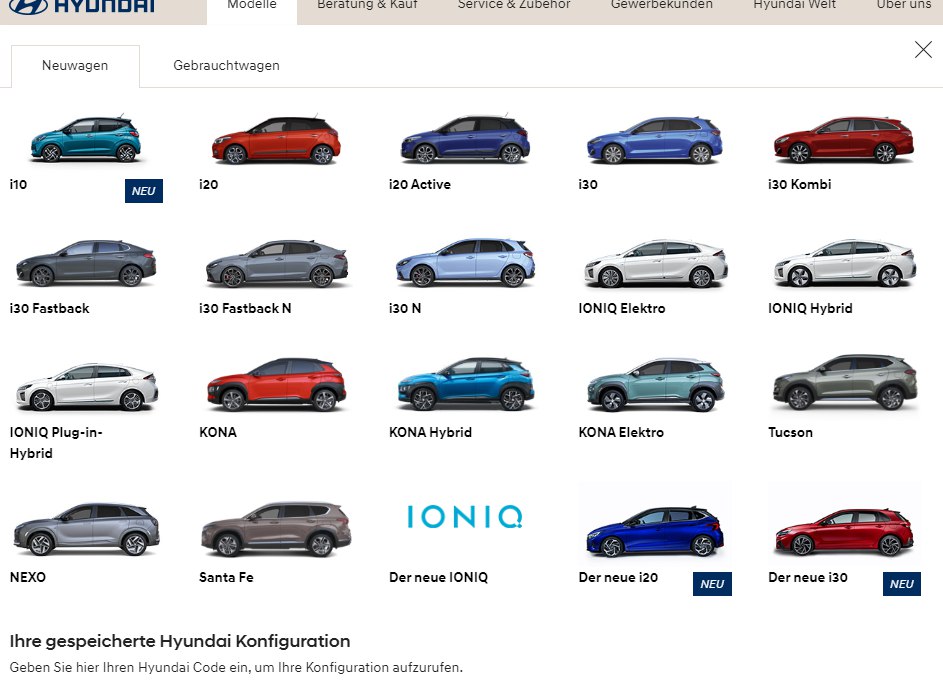The height and width of the screenshot is (686, 943).
Task: Open the i20 model text link
Action: tap(208, 185)
